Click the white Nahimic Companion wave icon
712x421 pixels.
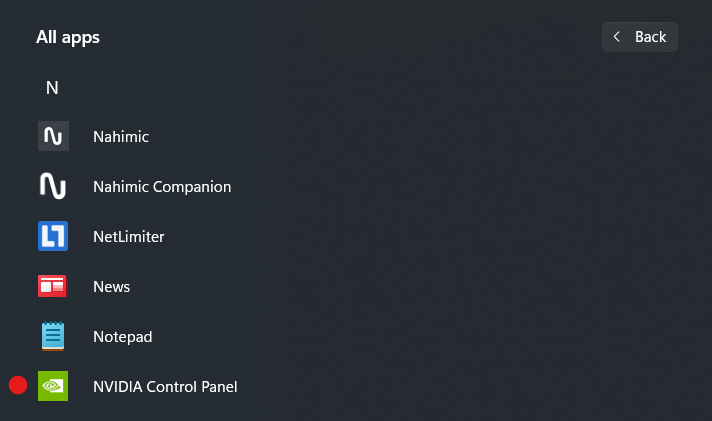pyautogui.click(x=53, y=186)
